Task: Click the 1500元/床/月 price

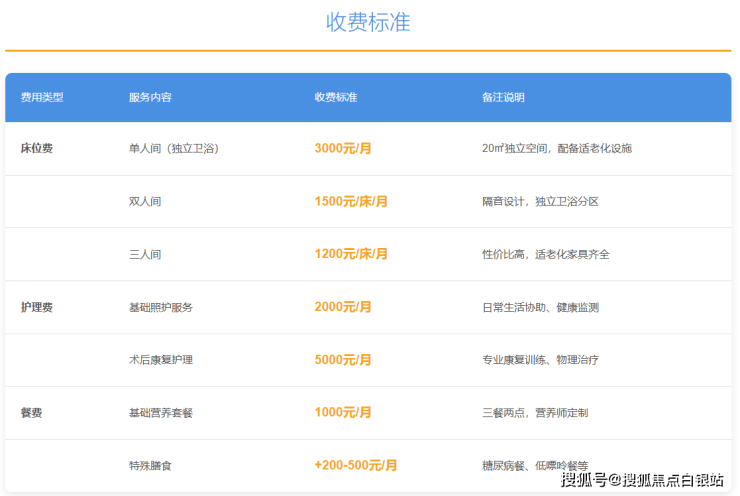Action: click(351, 201)
